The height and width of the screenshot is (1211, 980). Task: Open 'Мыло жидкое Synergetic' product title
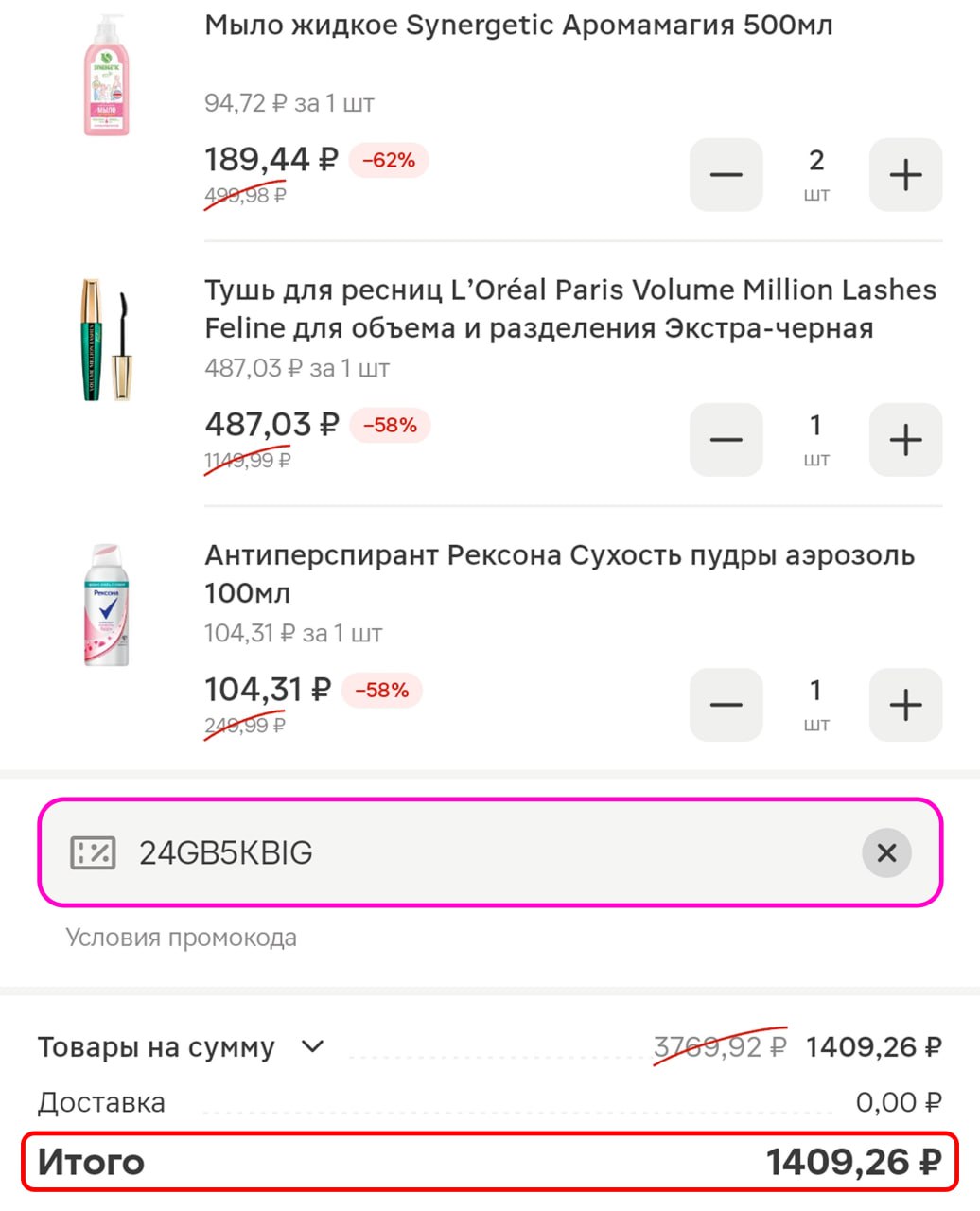click(518, 26)
